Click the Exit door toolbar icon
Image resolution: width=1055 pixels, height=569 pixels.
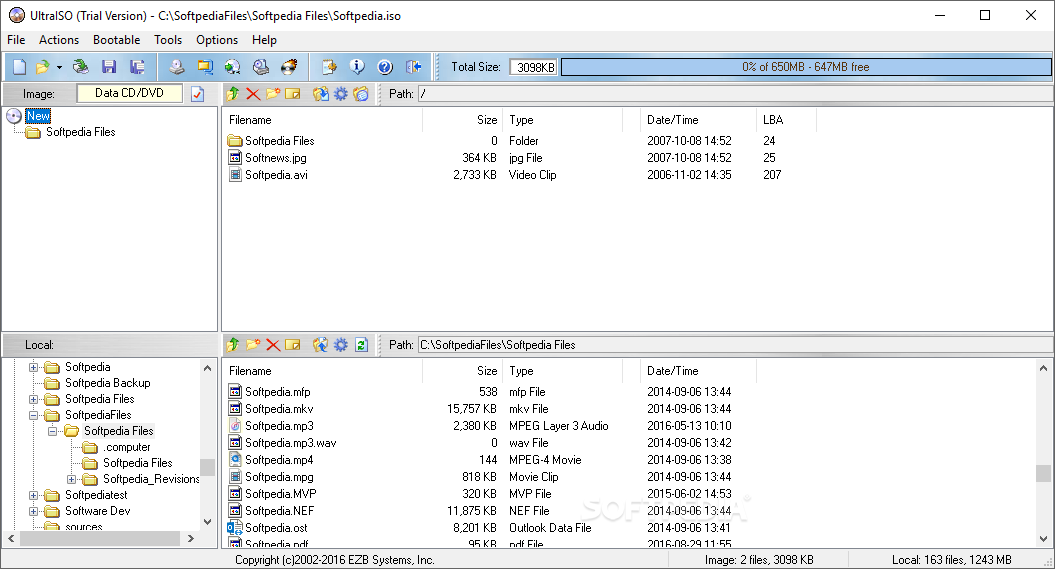coord(414,67)
